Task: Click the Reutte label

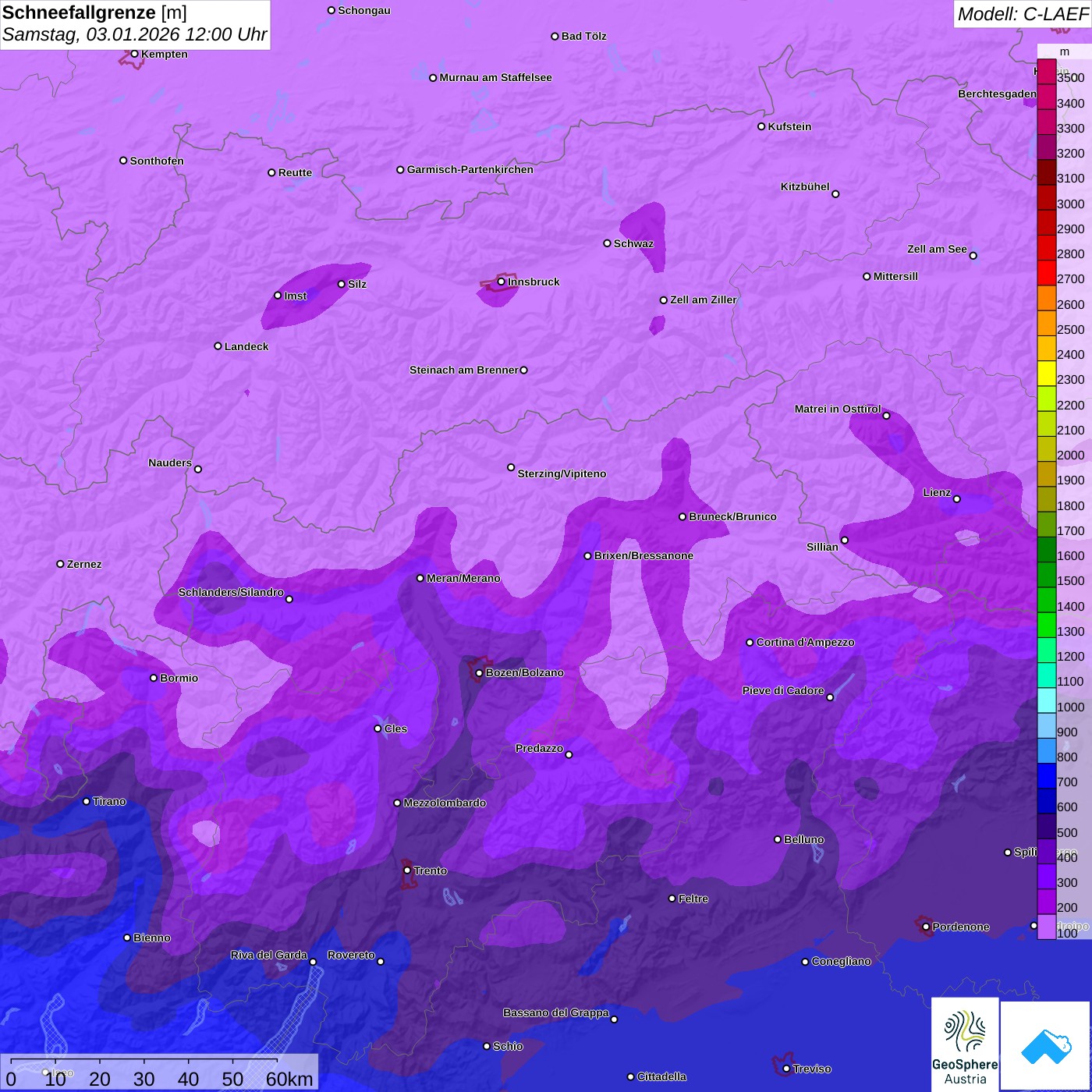Action: pyautogui.click(x=295, y=172)
